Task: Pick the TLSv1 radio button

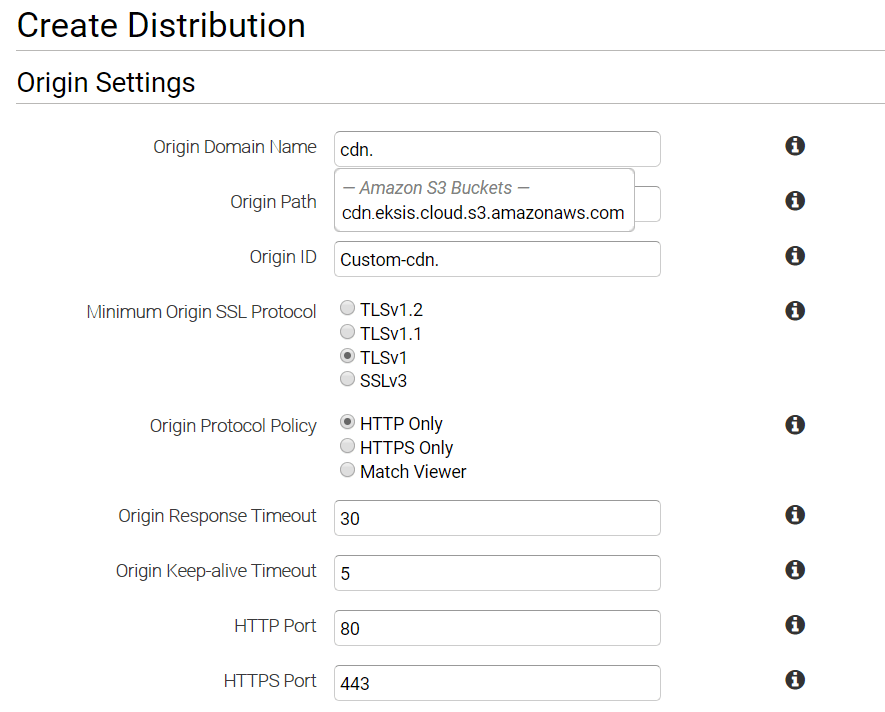Action: point(347,356)
